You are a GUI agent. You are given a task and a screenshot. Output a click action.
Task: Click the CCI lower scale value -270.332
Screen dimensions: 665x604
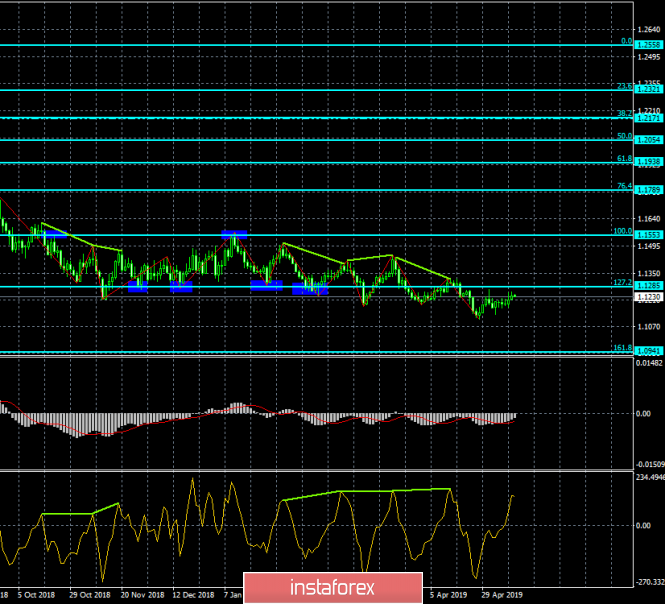click(x=650, y=582)
